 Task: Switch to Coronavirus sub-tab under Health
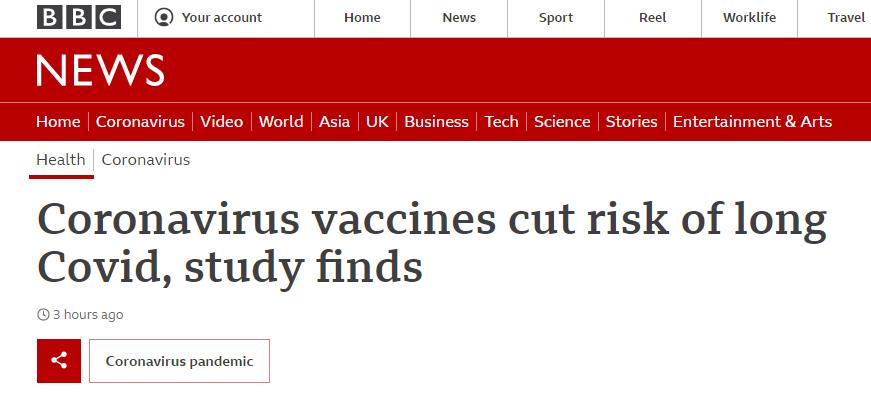(x=146, y=160)
